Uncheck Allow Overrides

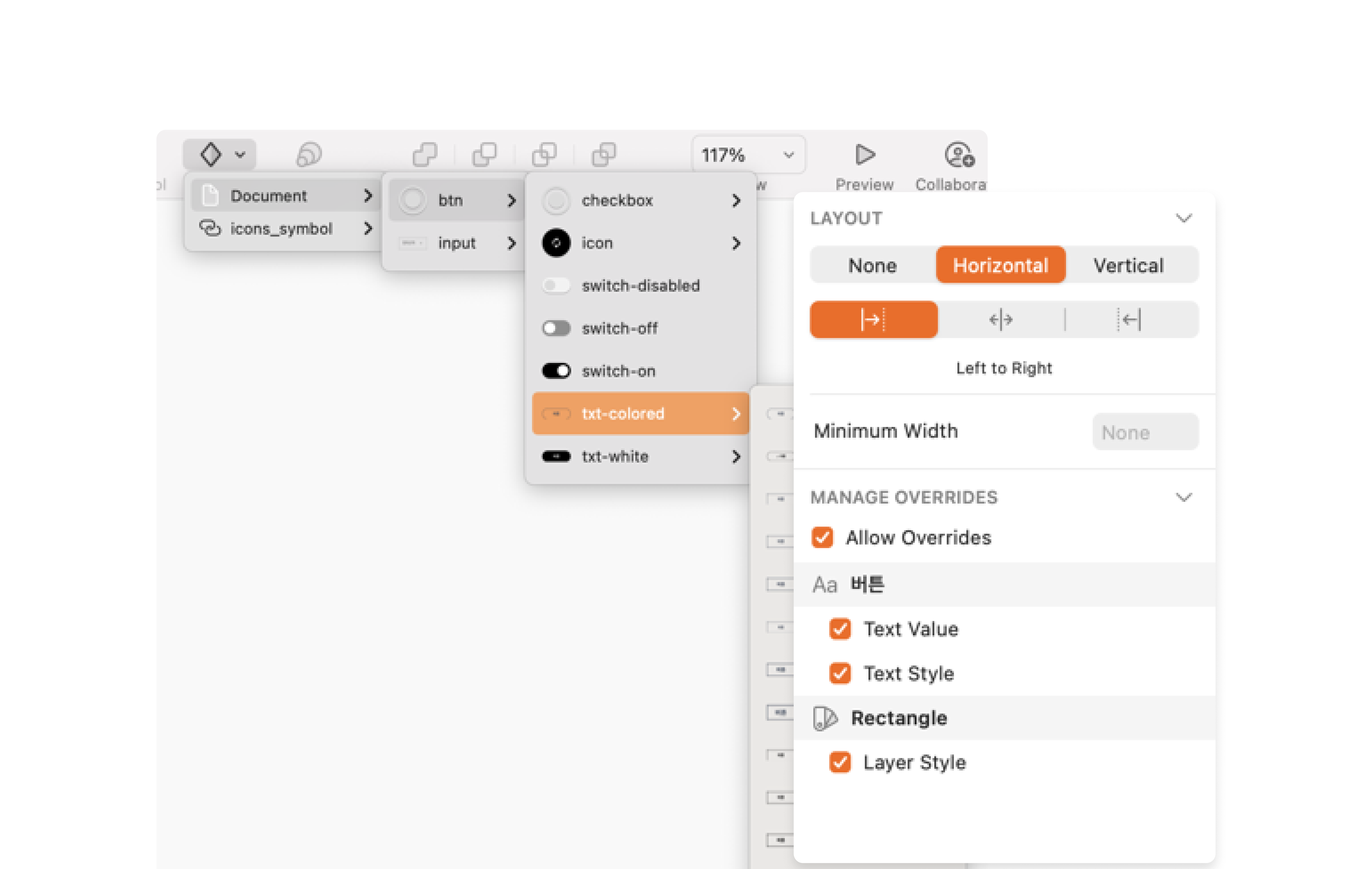coord(822,537)
